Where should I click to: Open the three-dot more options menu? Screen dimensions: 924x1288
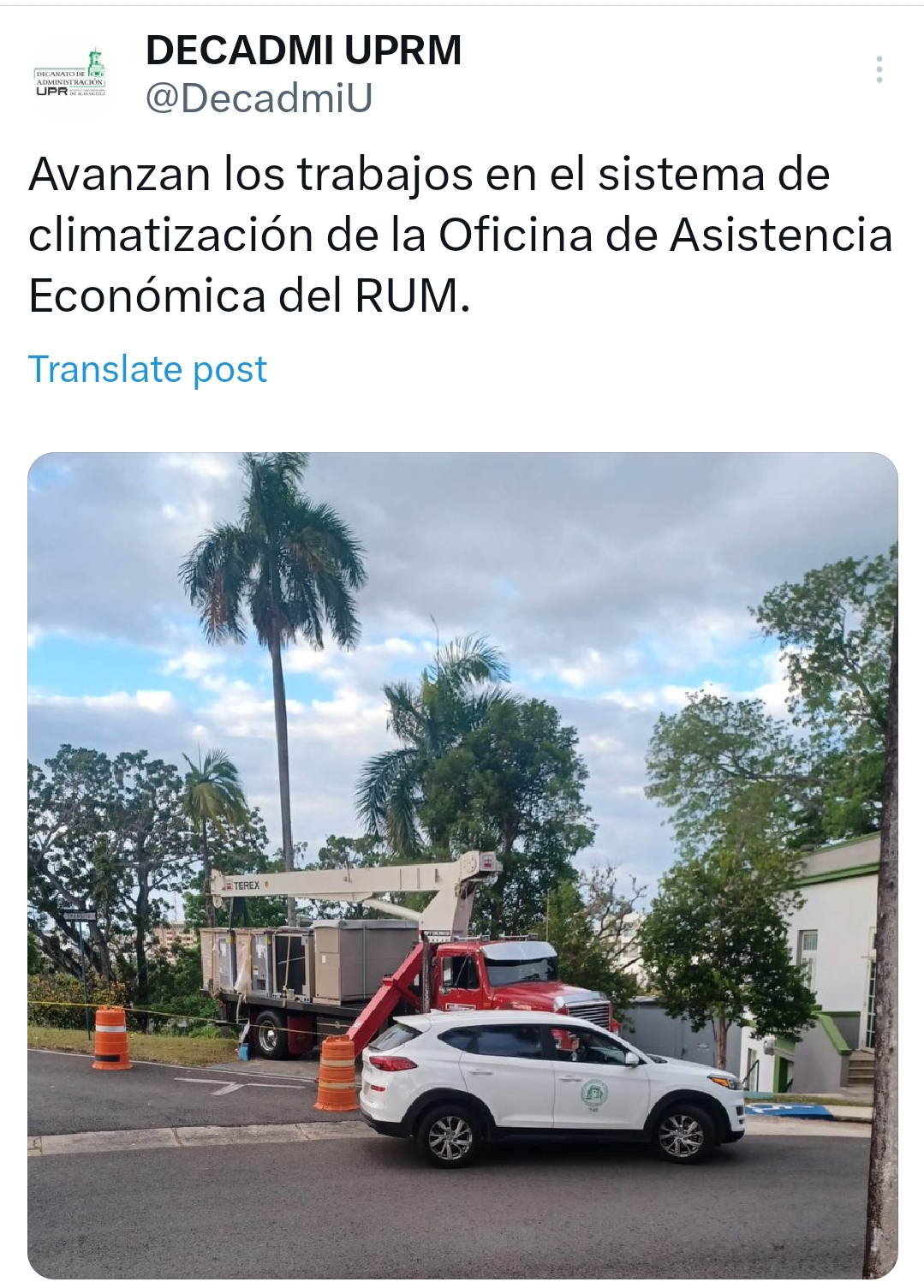tap(879, 69)
